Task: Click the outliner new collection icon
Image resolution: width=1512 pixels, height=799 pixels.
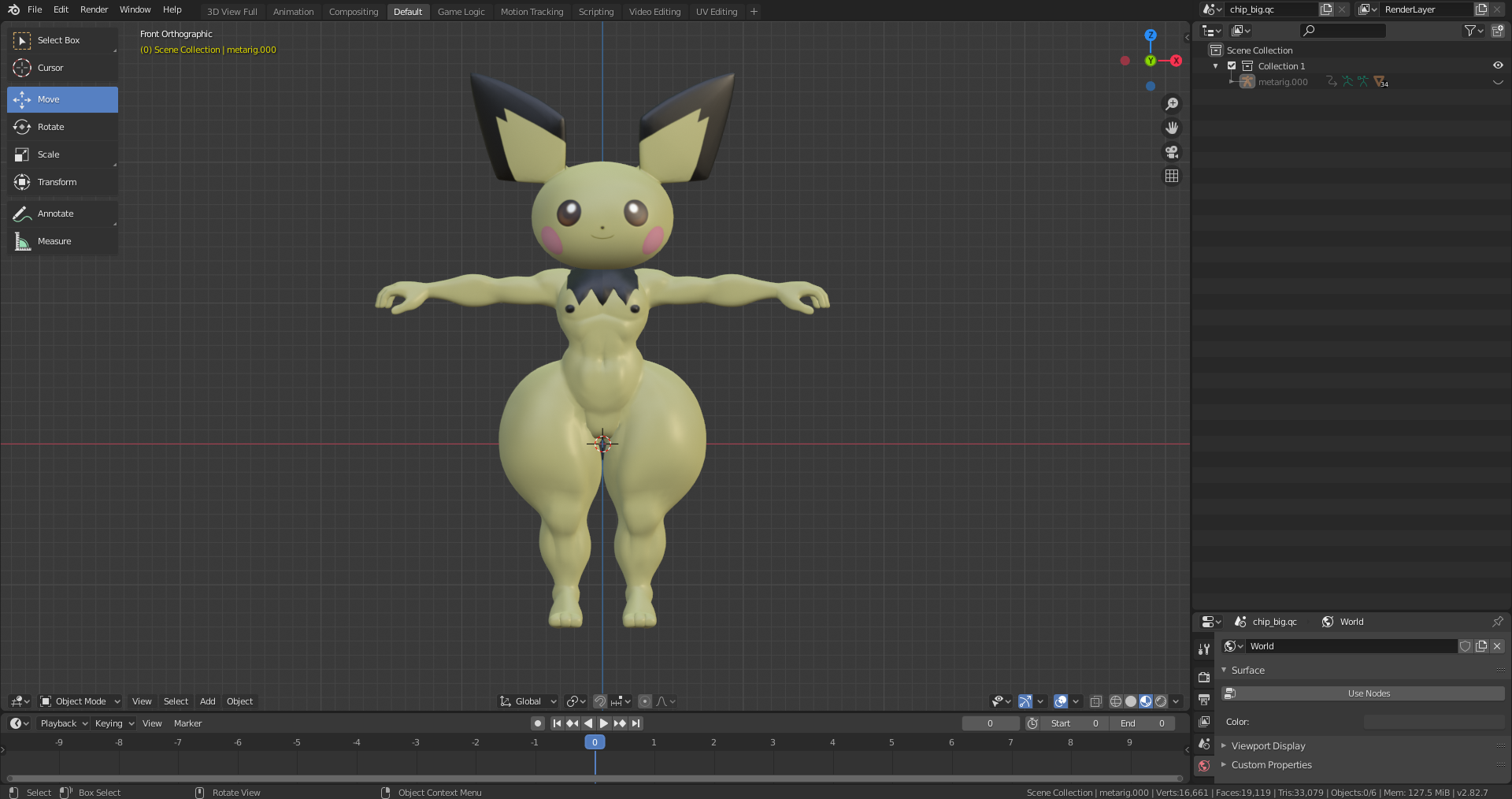Action: coord(1498,31)
